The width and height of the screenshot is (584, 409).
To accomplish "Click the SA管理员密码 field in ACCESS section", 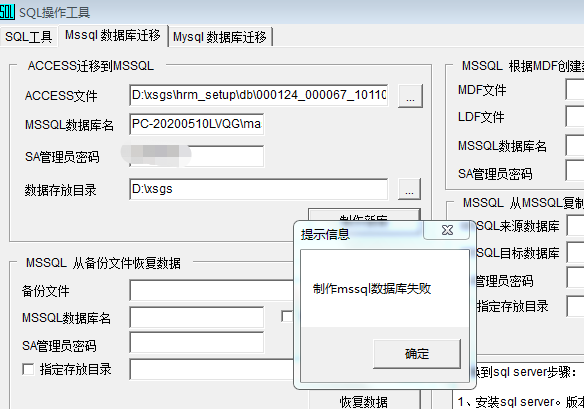I will [197, 156].
